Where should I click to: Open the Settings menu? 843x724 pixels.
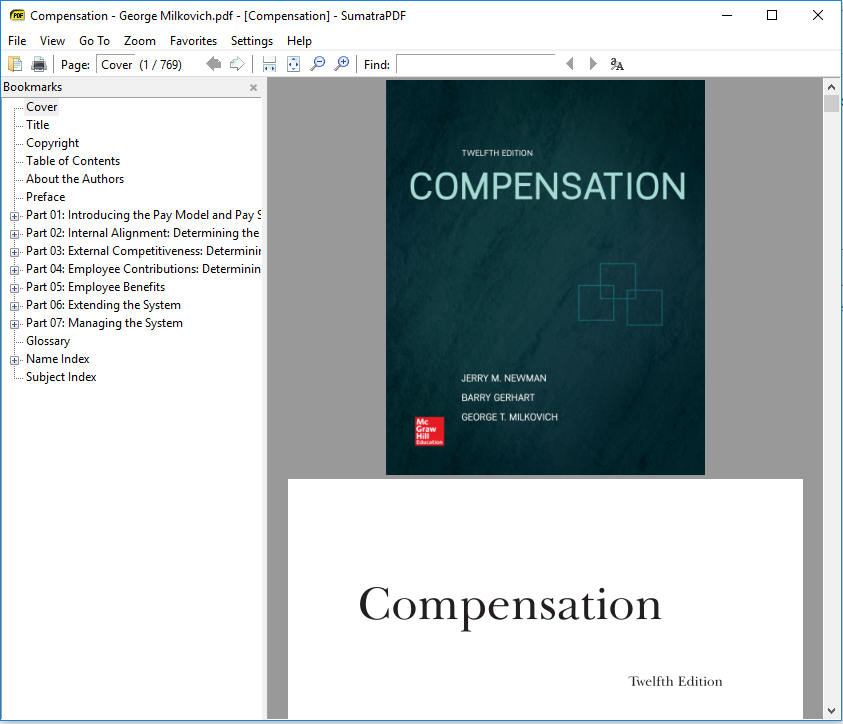pos(252,41)
